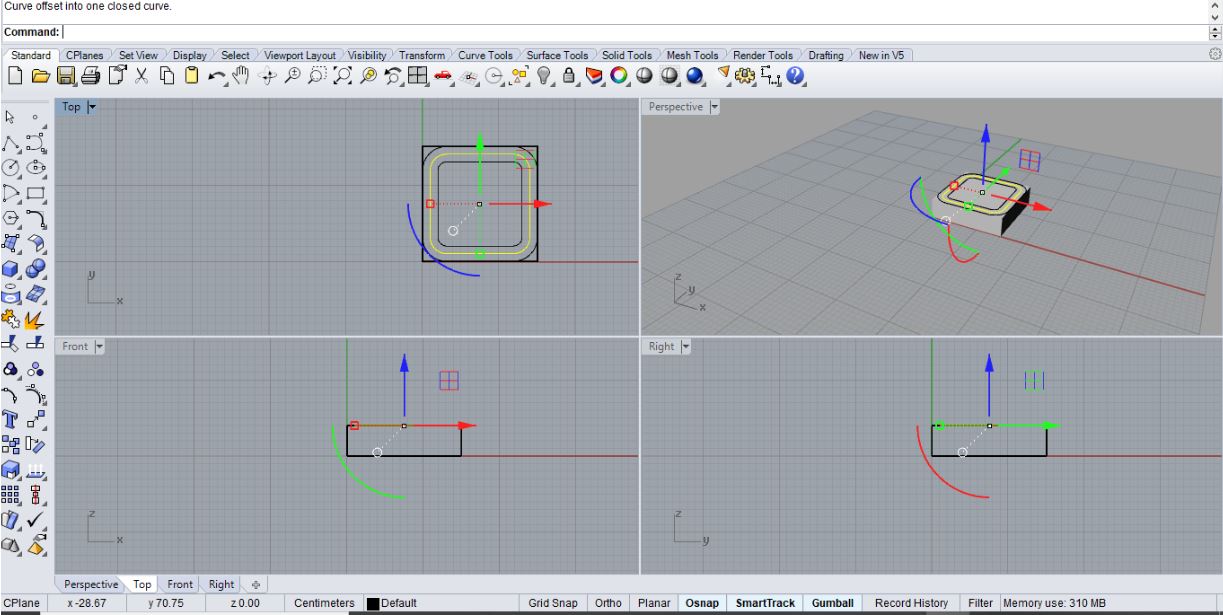Disable Osnap in status bar
Viewport: 1223px width, 615px height.
(702, 603)
